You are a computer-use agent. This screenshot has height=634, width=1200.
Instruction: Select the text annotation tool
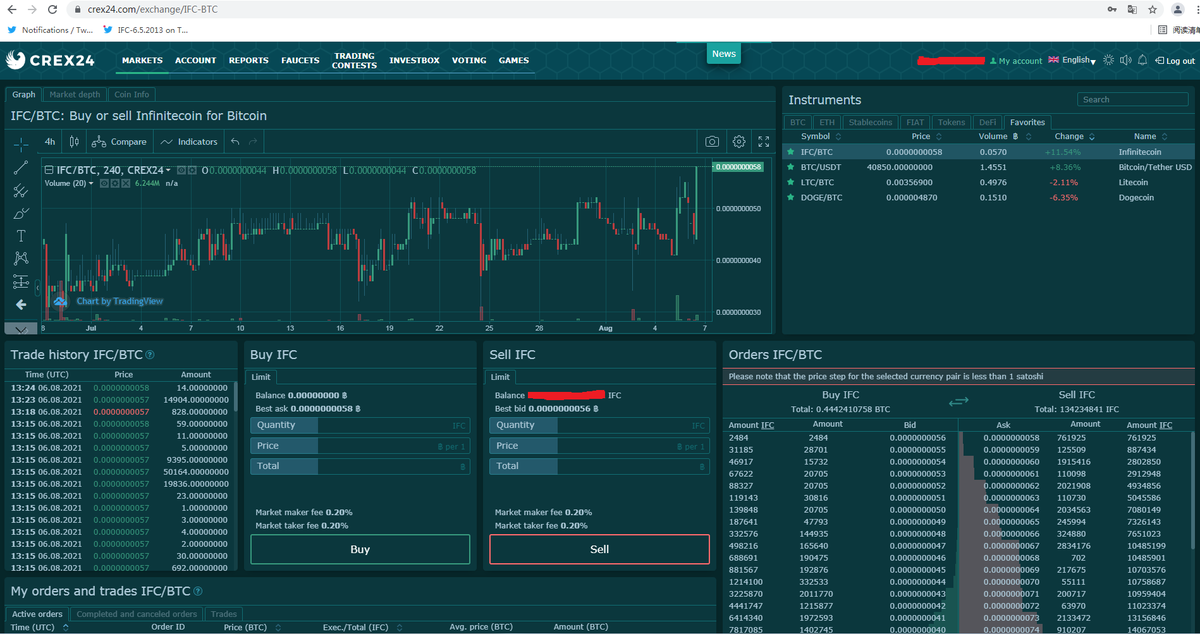pos(21,236)
